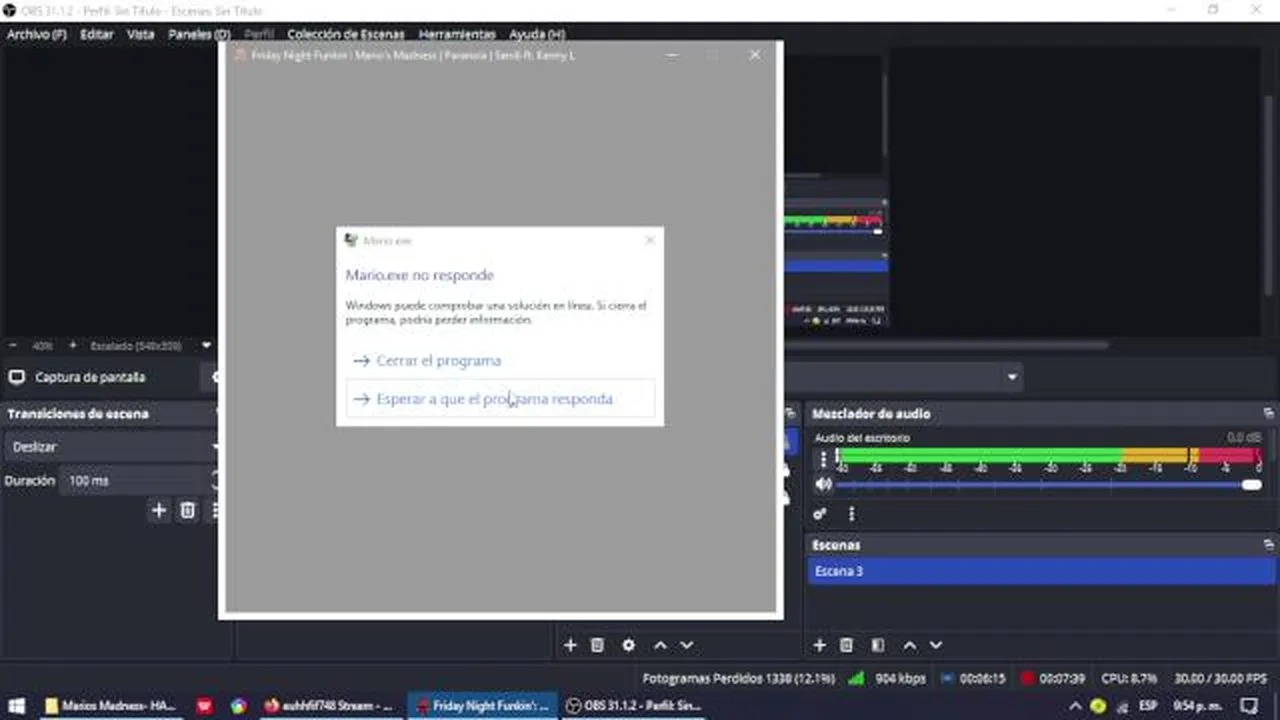This screenshot has width=1280, height=720.
Task: Open the Archivo menu
Action: 37,34
